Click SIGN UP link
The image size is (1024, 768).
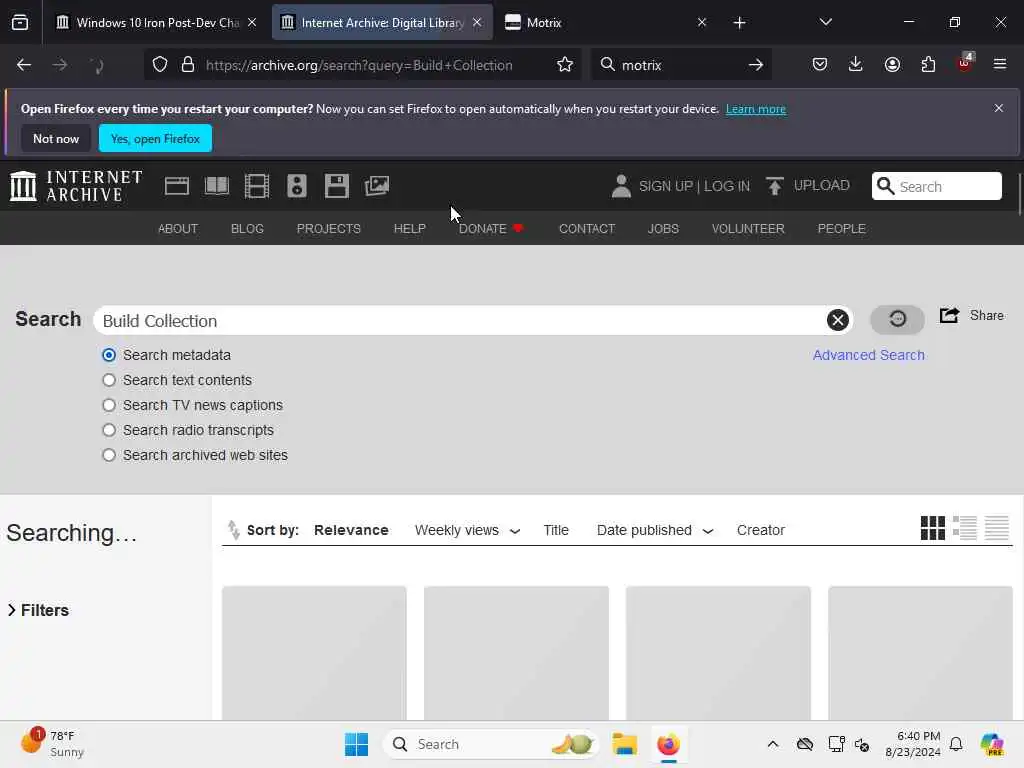[665, 186]
